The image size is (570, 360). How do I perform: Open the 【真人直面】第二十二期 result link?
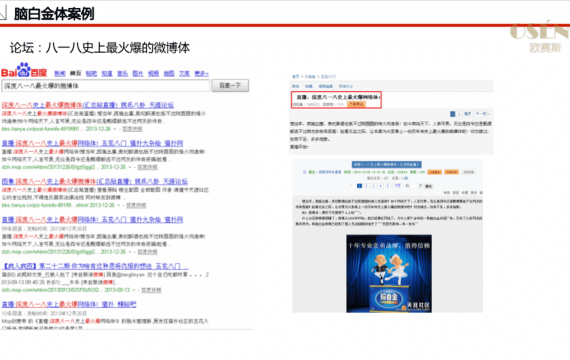click(x=95, y=266)
